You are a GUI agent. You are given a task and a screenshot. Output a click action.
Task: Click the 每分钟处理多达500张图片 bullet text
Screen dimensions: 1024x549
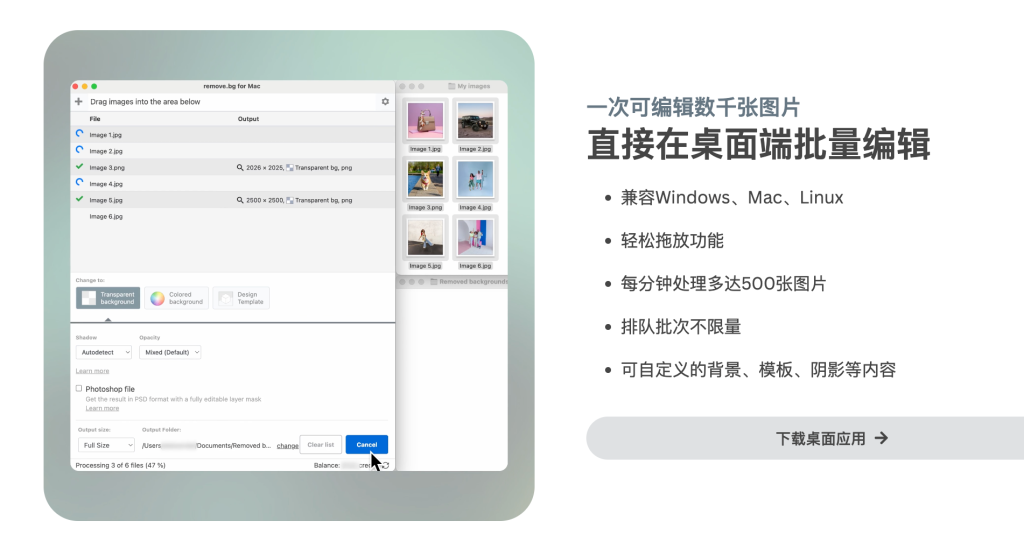[x=723, y=283]
